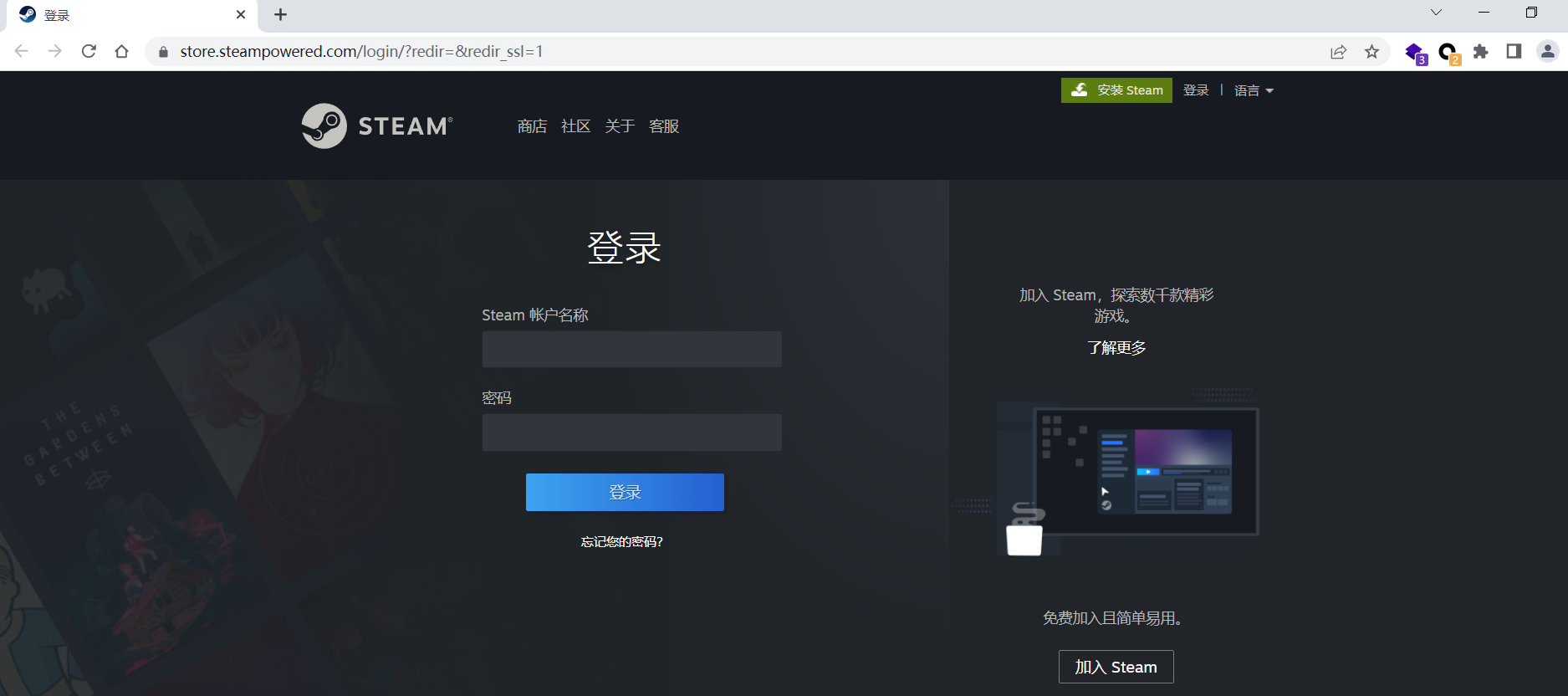Go to browser home page
1568x696 pixels.
click(x=122, y=51)
